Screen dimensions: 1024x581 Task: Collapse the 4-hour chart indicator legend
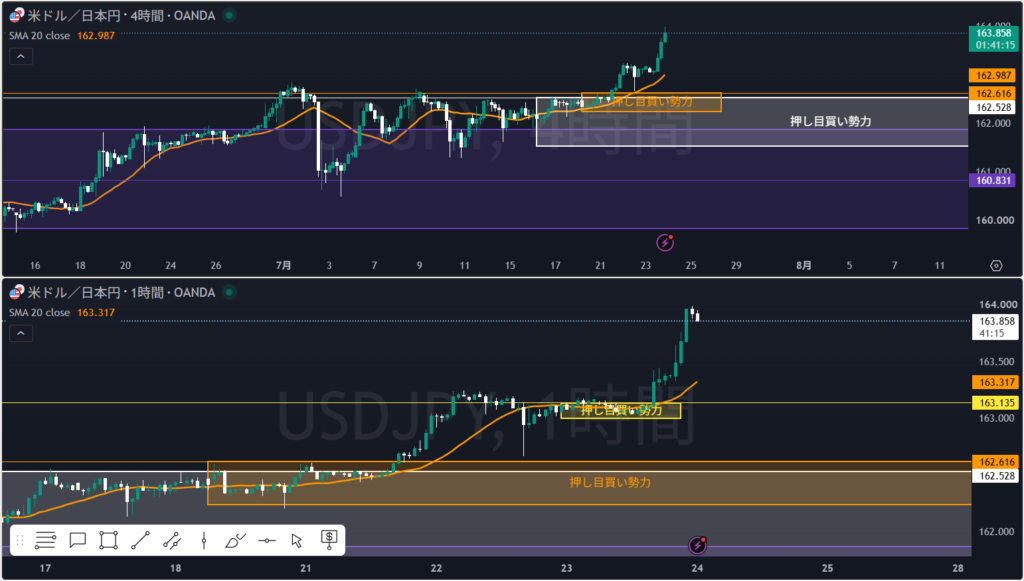21,57
